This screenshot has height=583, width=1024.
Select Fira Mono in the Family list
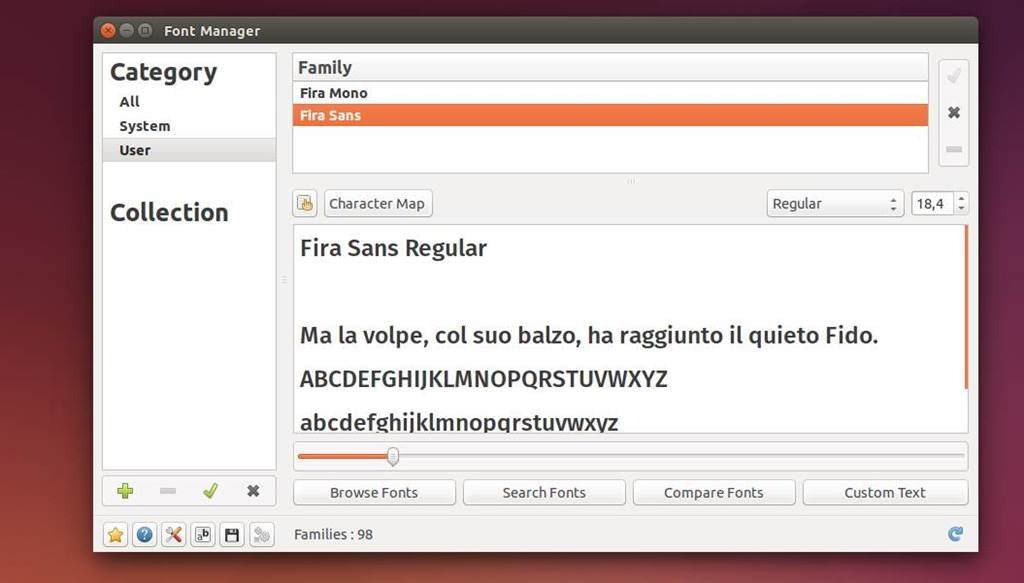[x=610, y=93]
